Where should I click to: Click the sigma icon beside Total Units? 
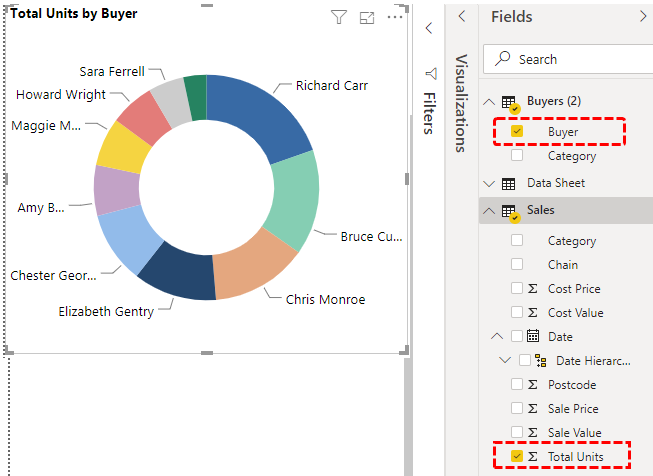coord(533,457)
